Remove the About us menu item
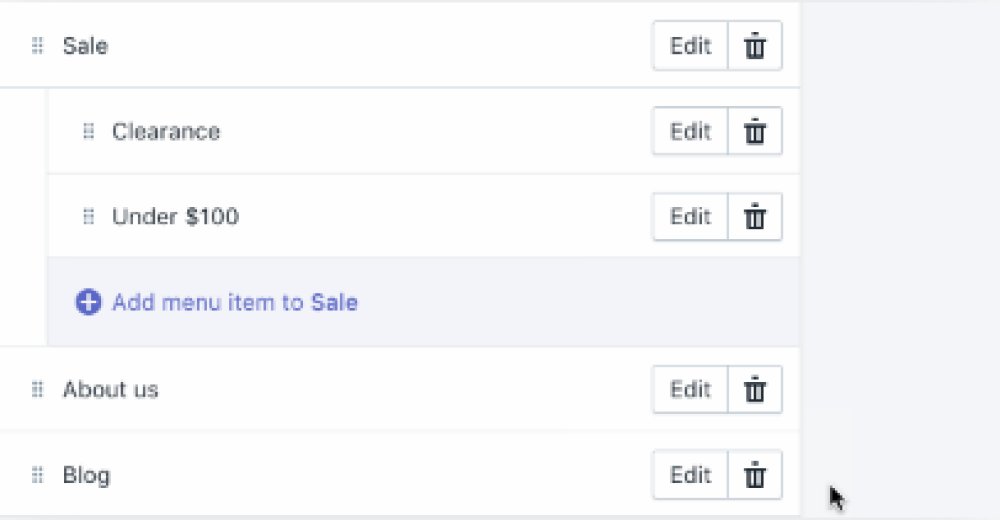The width and height of the screenshot is (1000, 520). [754, 389]
